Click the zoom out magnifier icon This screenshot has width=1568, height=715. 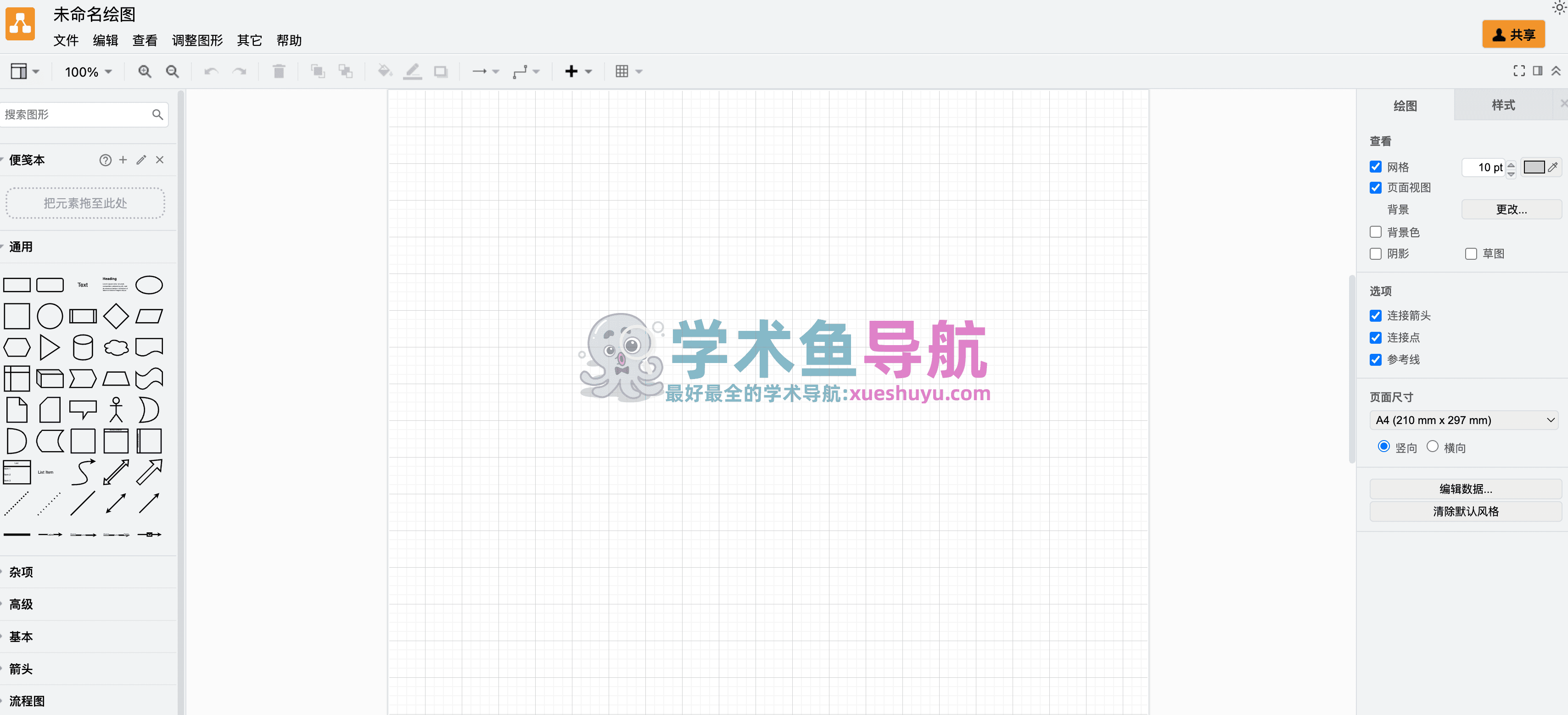coord(172,71)
